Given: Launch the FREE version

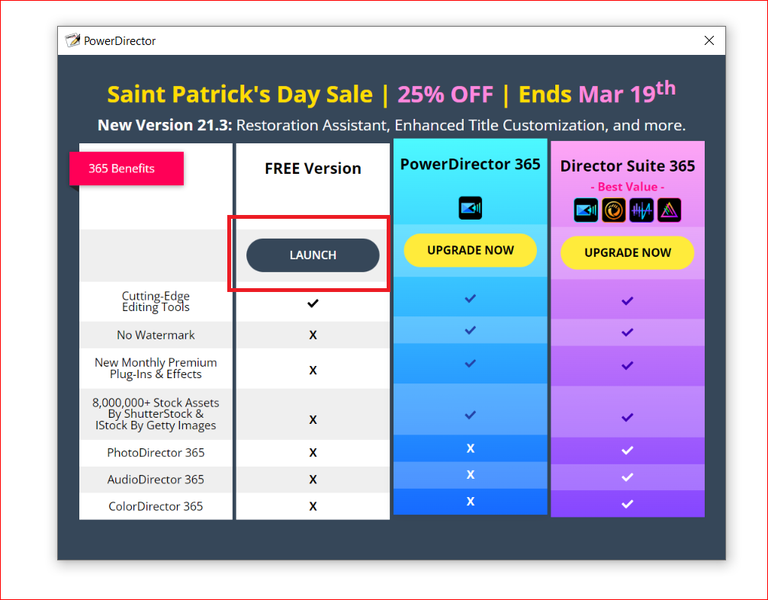Looking at the screenshot, I should tap(313, 255).
